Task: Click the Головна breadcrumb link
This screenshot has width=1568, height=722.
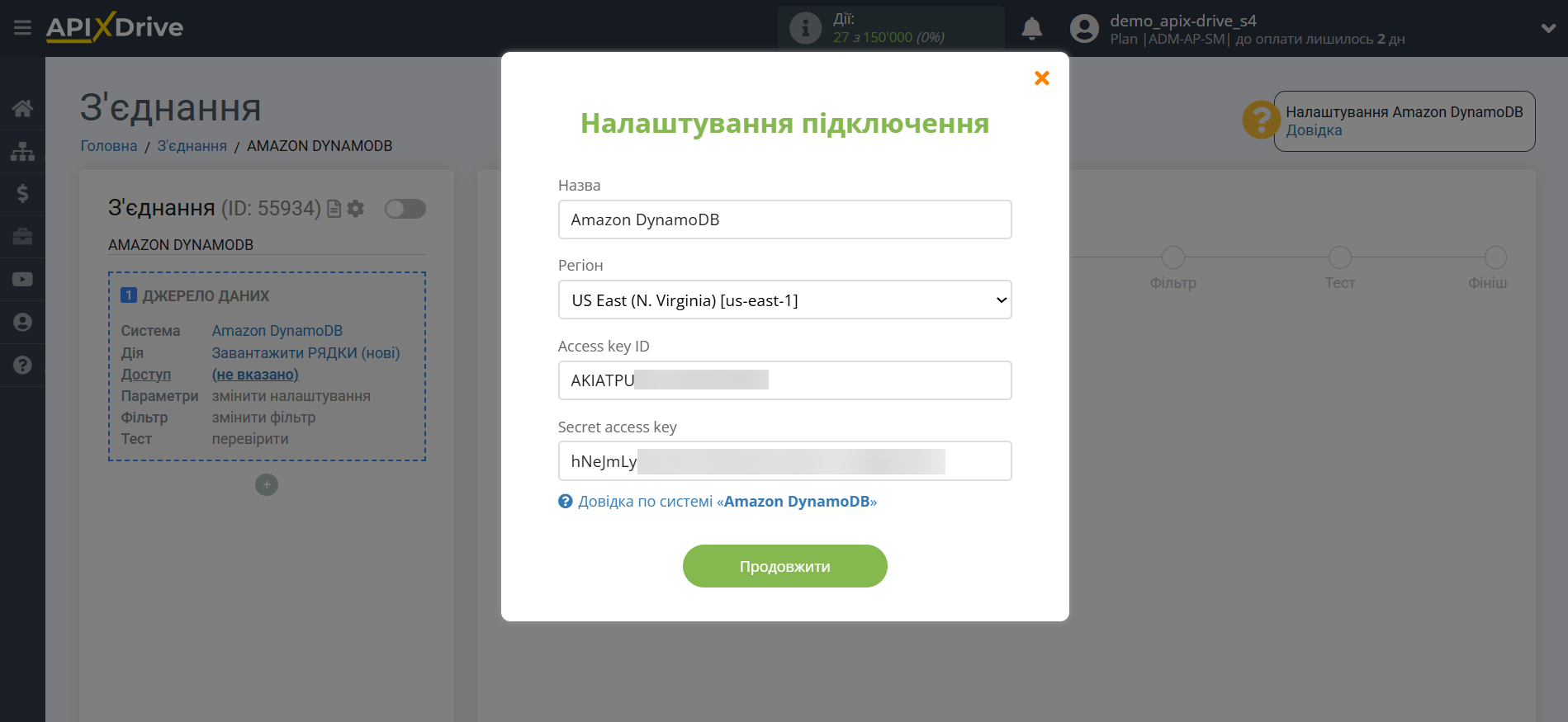Action: (x=109, y=146)
